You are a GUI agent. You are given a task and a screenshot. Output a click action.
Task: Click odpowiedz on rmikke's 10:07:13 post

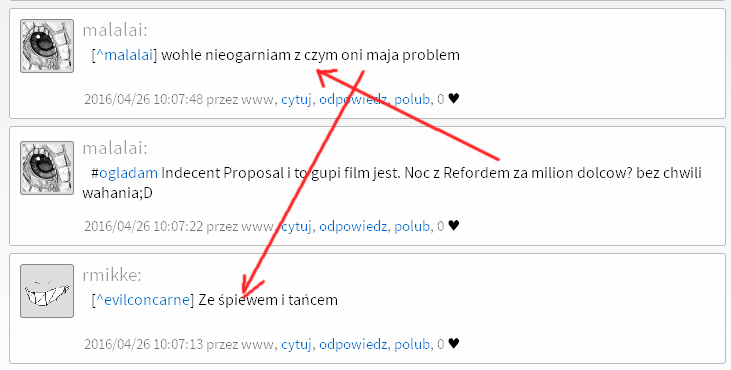click(353, 344)
